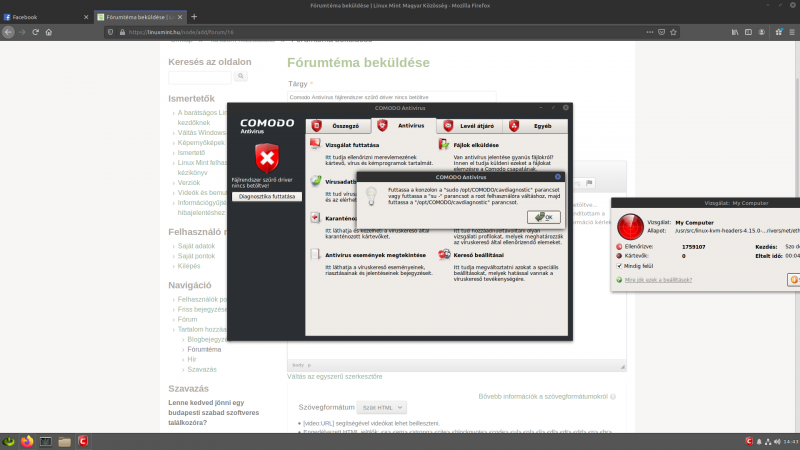This screenshot has height=450, width=800.
Task: Click the Kilépés logout link
Action: pos(189,266)
